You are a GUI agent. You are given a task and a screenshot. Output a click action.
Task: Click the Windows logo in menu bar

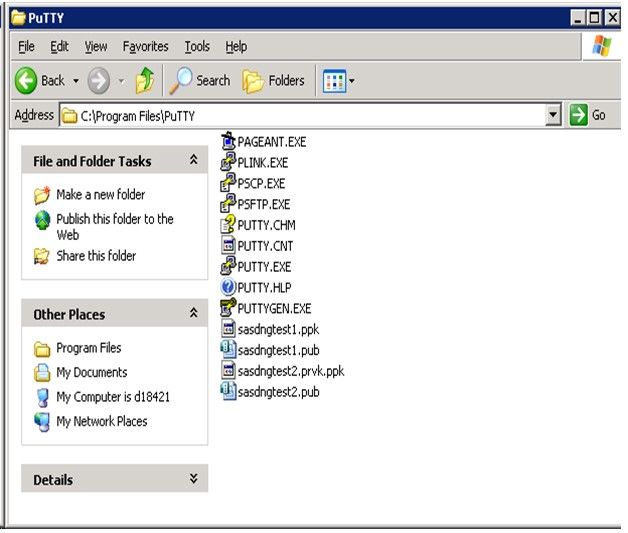pos(602,46)
